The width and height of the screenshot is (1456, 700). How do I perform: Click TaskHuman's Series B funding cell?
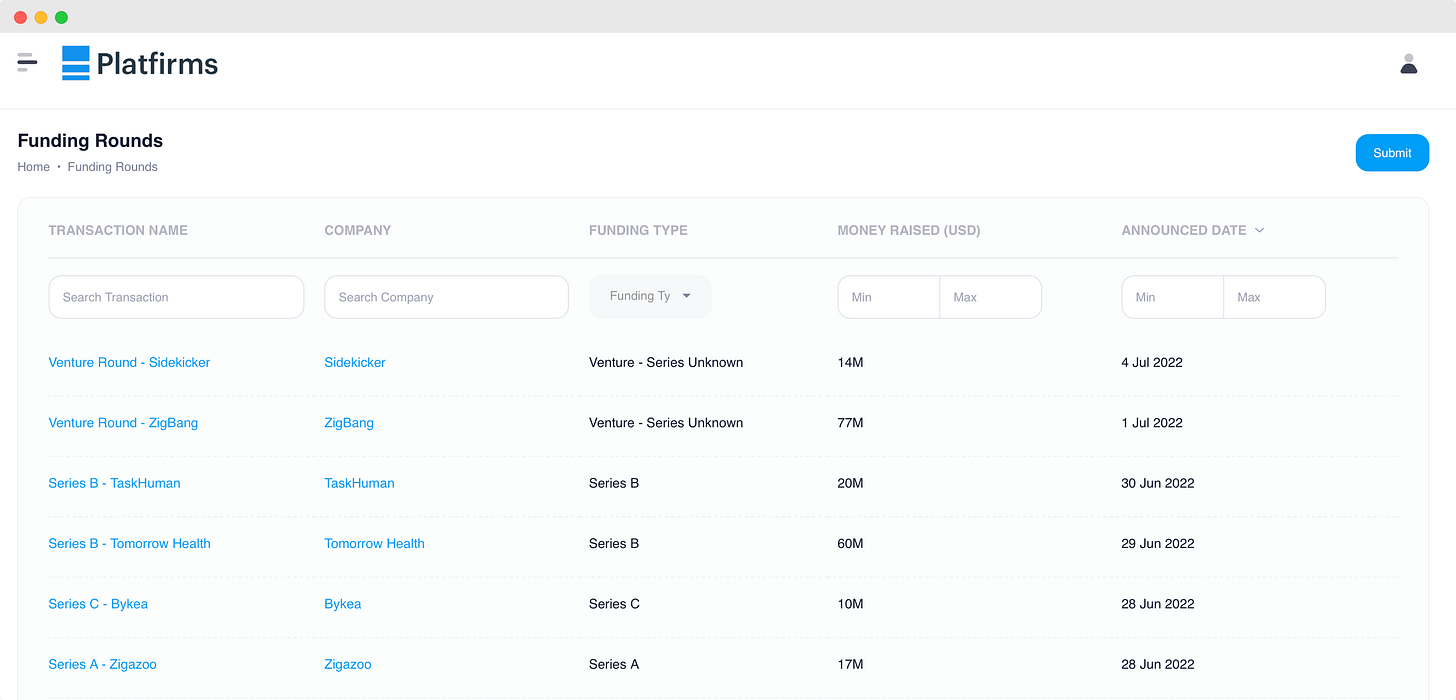click(614, 483)
